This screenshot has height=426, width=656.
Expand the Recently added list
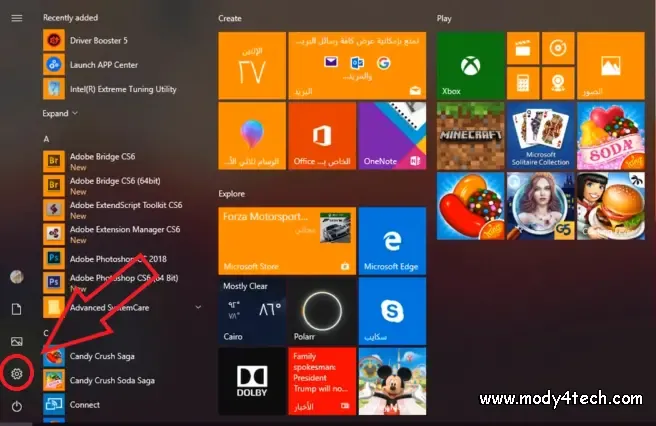[60, 113]
